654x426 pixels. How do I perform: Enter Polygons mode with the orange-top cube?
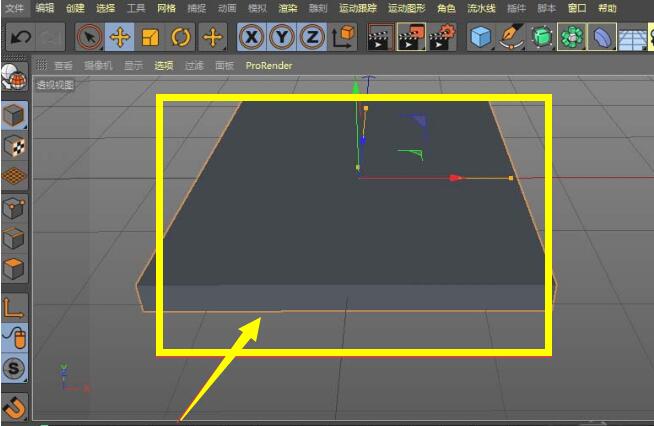pos(14,268)
